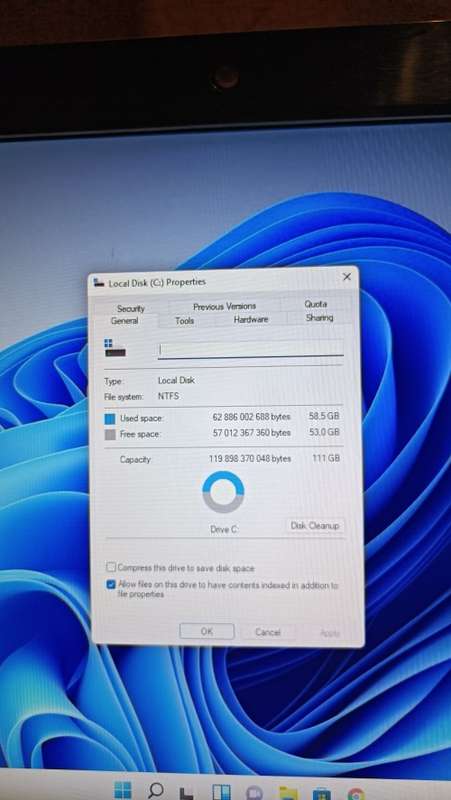This screenshot has height=800, width=451.
Task: Open the Security tab
Action: [x=131, y=308]
